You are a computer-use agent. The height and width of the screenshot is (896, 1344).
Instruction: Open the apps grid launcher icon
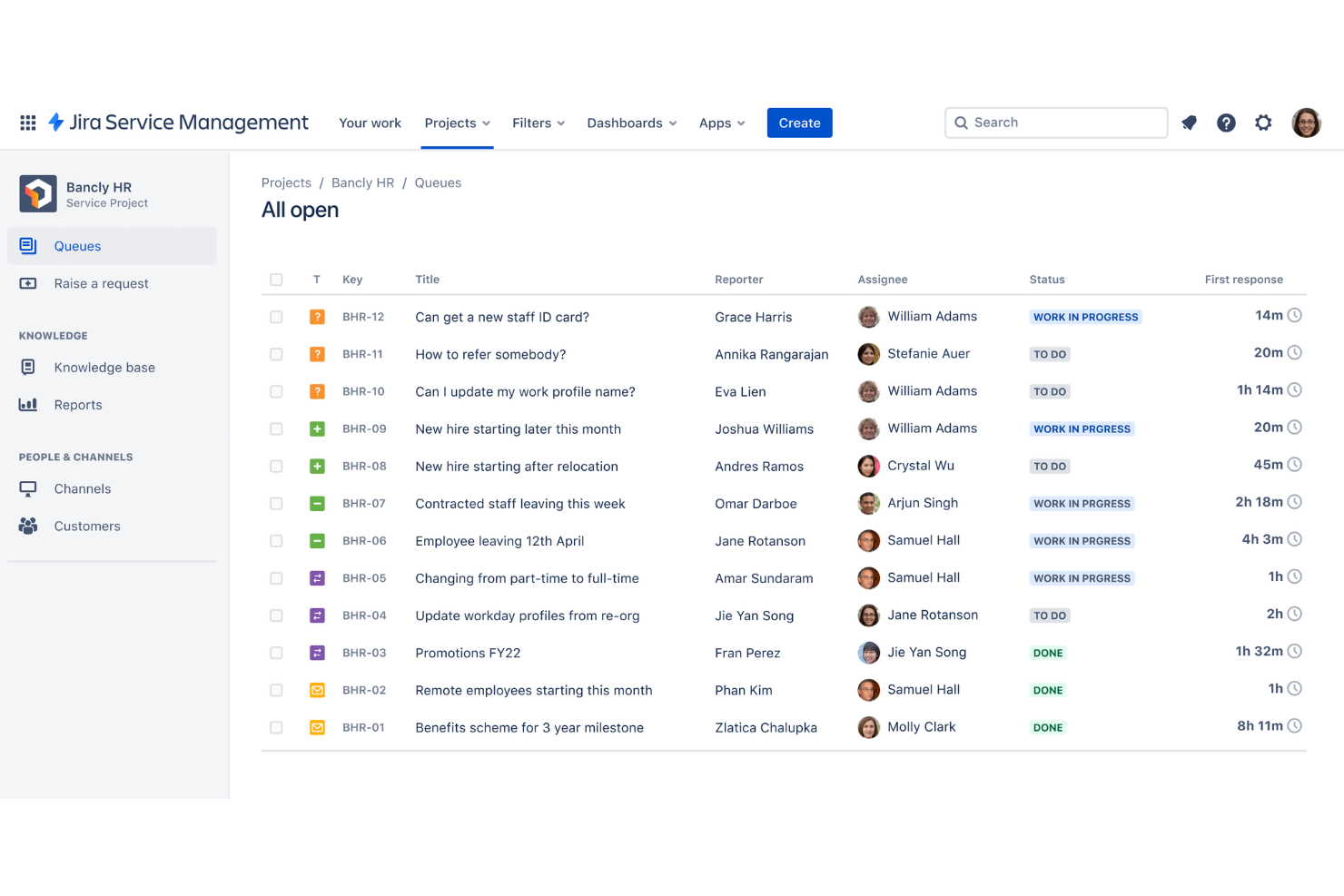[27, 123]
